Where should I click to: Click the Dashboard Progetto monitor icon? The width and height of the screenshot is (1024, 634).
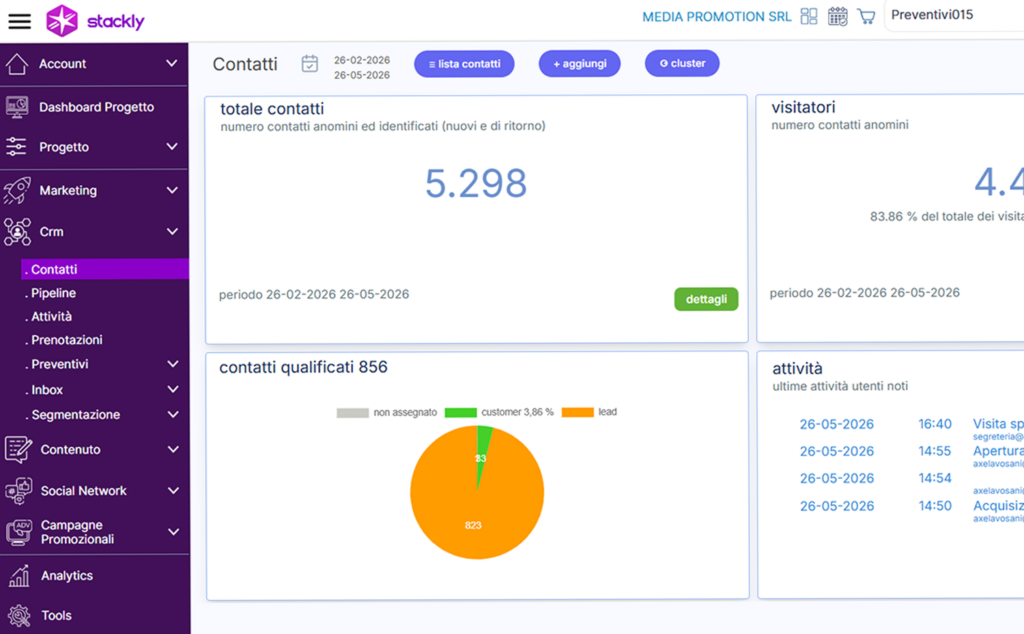coord(17,107)
